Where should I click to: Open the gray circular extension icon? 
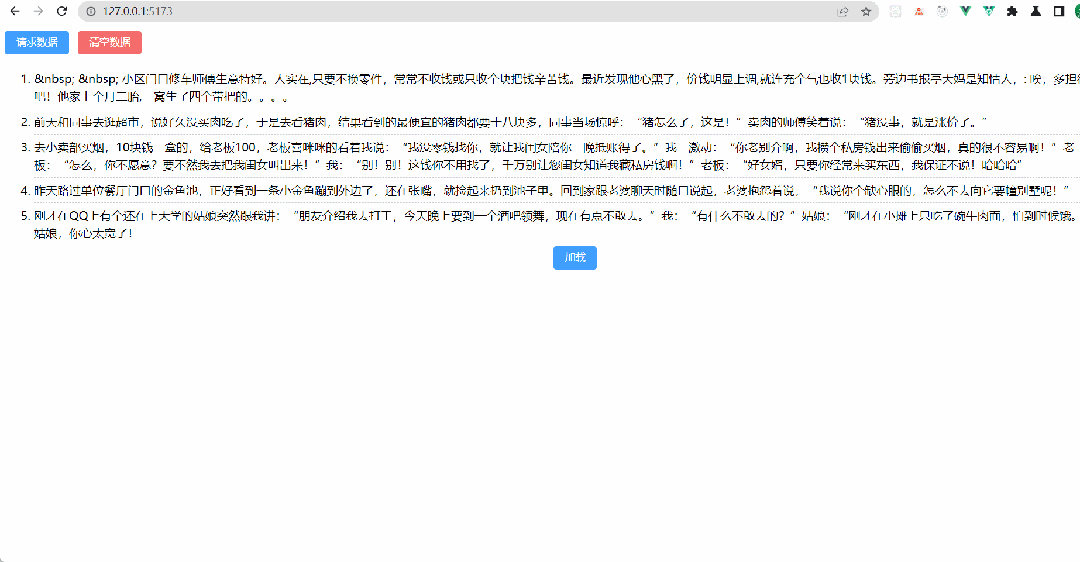click(x=942, y=11)
